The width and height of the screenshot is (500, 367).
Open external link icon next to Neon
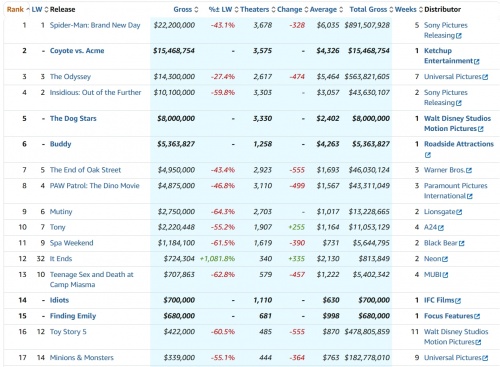pyautogui.click(x=445, y=259)
